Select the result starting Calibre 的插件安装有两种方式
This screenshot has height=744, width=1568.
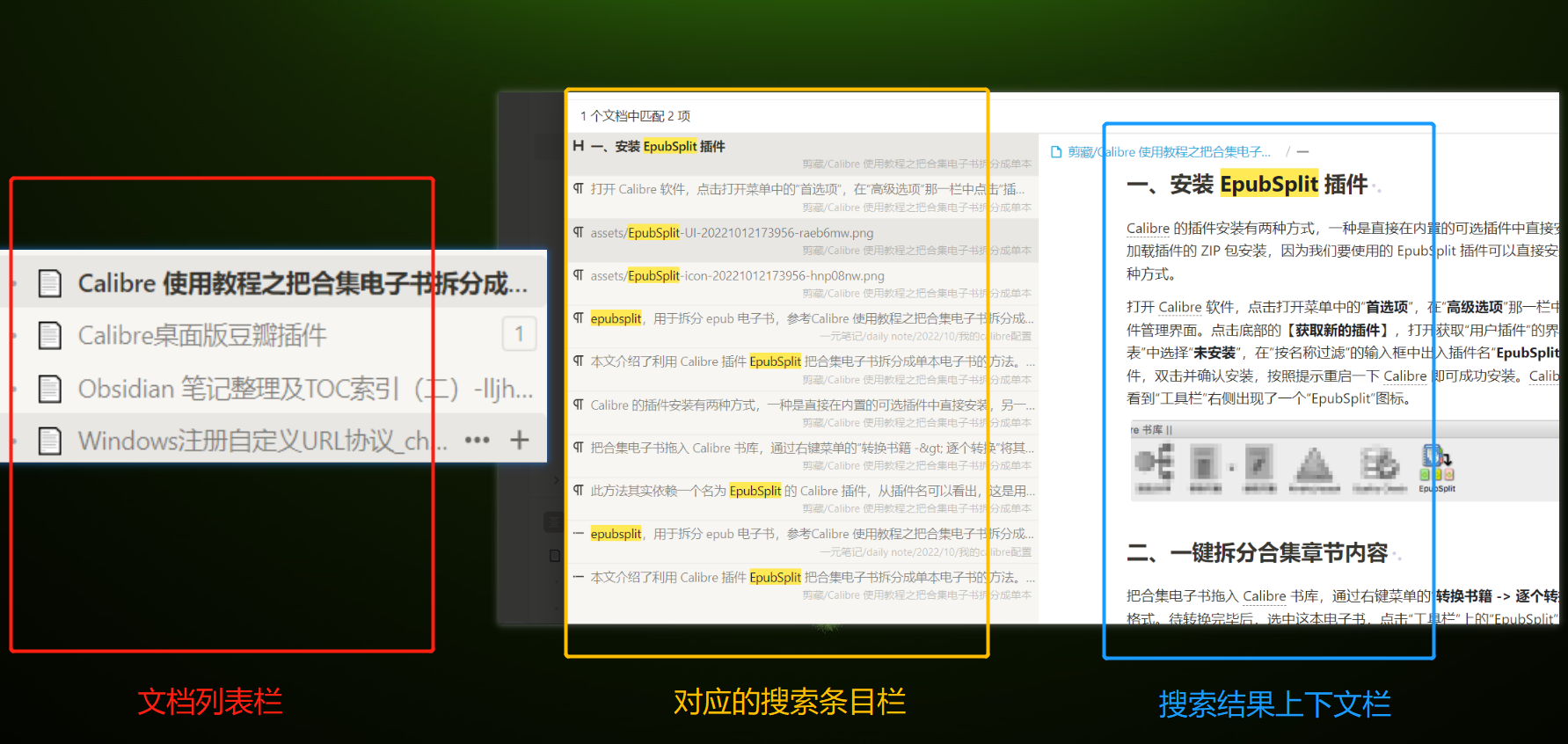point(803,412)
